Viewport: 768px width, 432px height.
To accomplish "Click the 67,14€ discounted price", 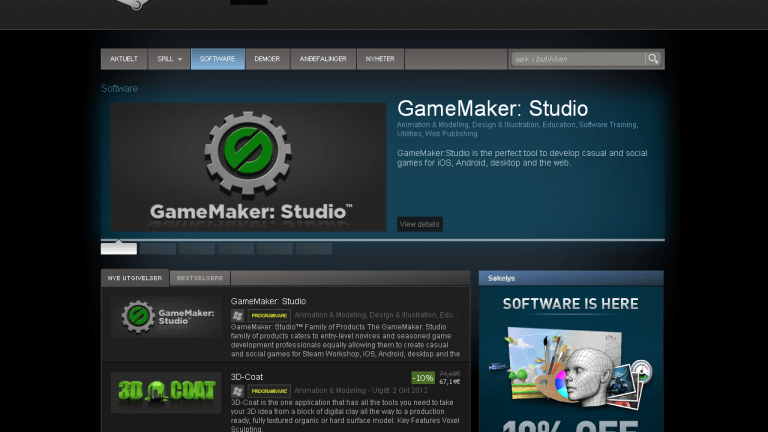I will [450, 382].
